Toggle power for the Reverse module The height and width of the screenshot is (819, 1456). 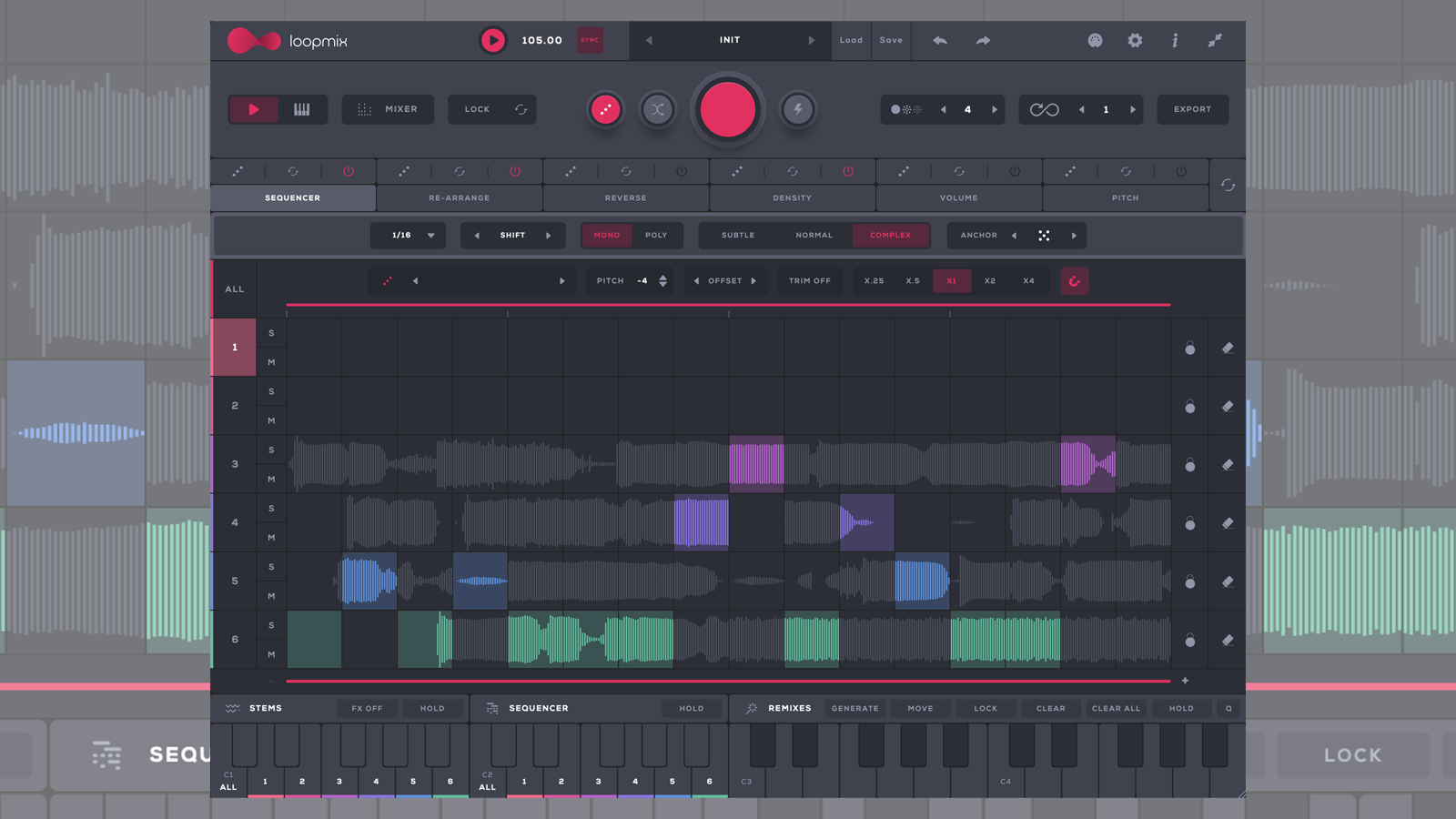pos(682,171)
